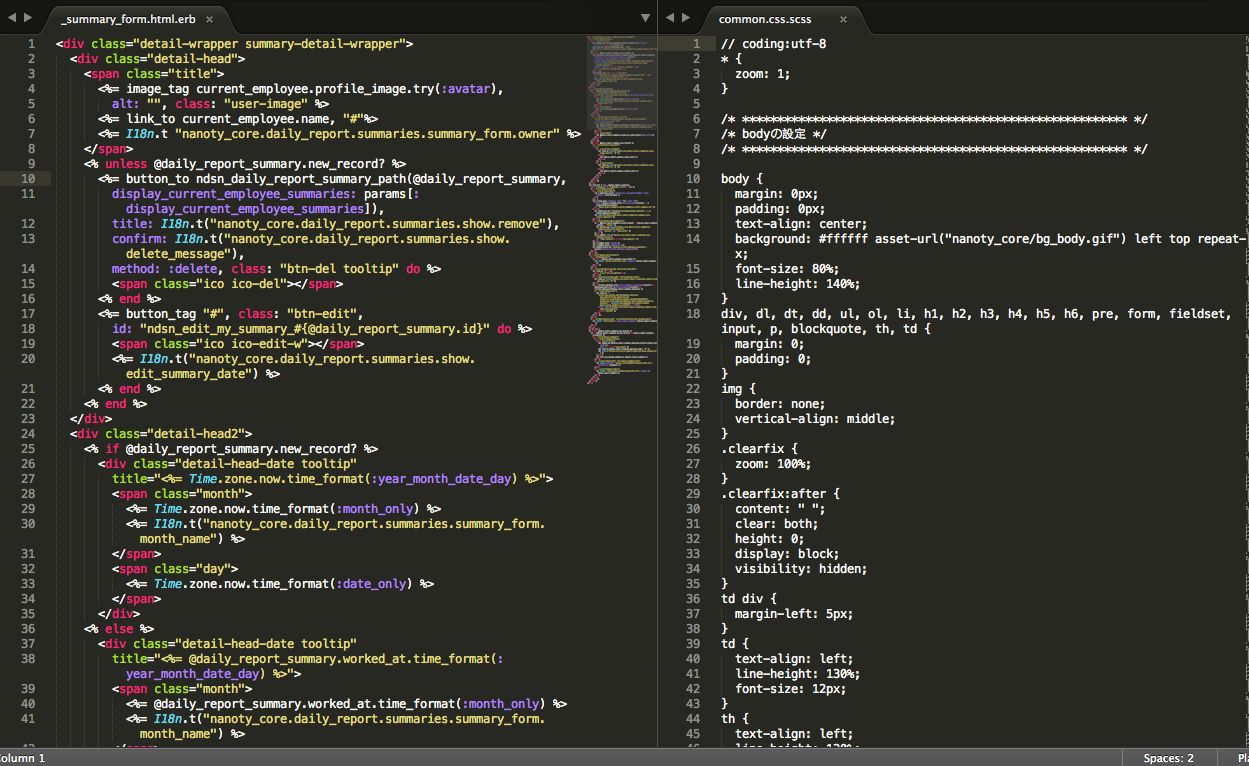Click the 'div class="detail-wrapper summary-detail-wrapper"' line
1249x766 pixels.
coord(235,44)
